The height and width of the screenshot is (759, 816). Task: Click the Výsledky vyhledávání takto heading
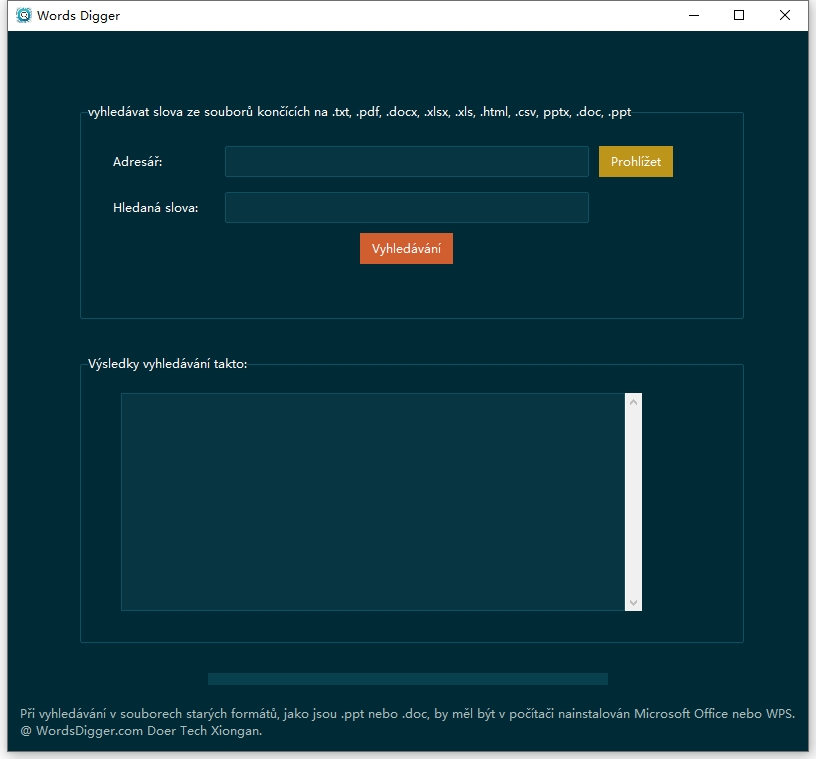pyautogui.click(x=167, y=364)
